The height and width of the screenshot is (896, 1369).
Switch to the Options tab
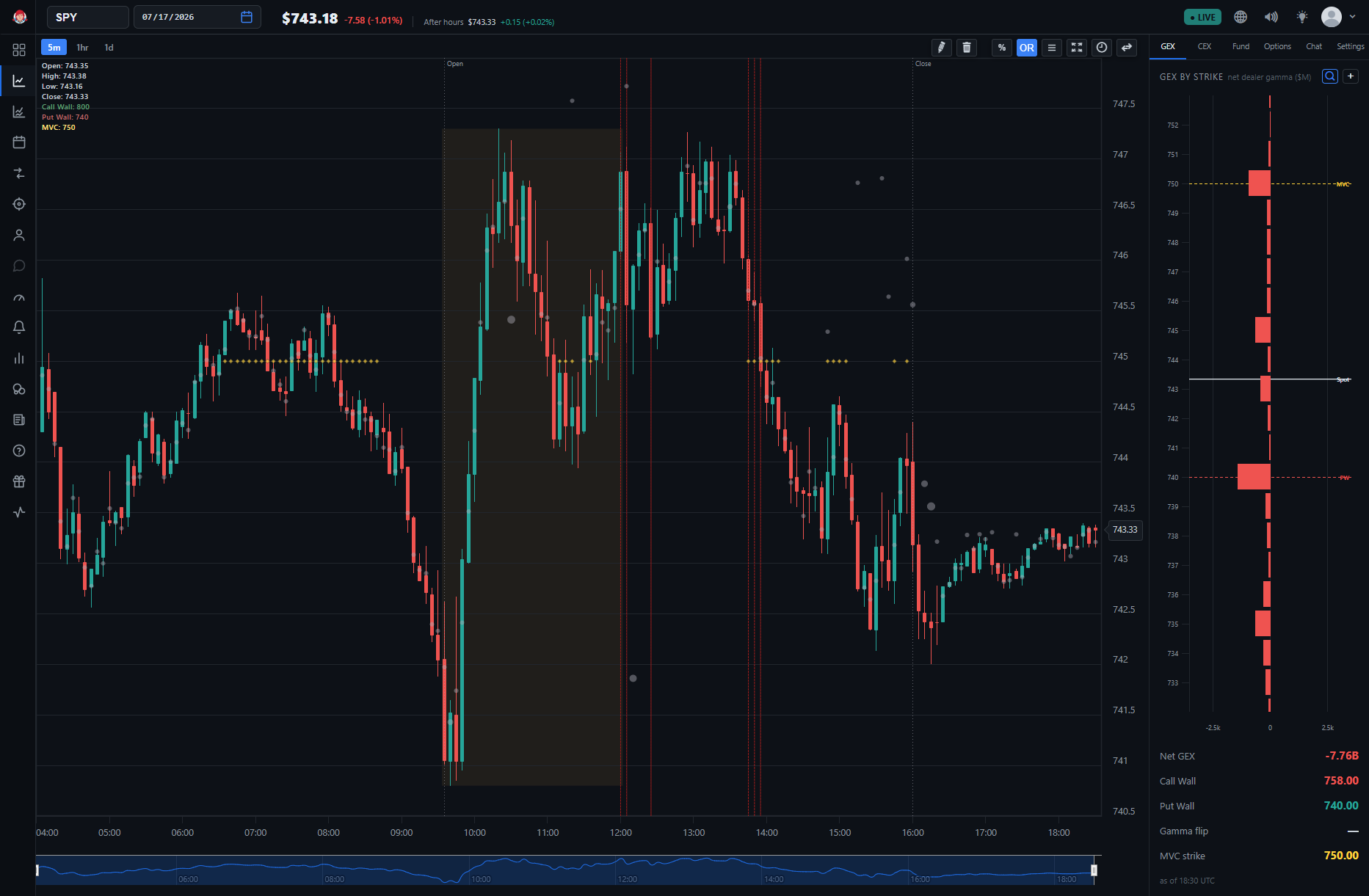[x=1277, y=46]
